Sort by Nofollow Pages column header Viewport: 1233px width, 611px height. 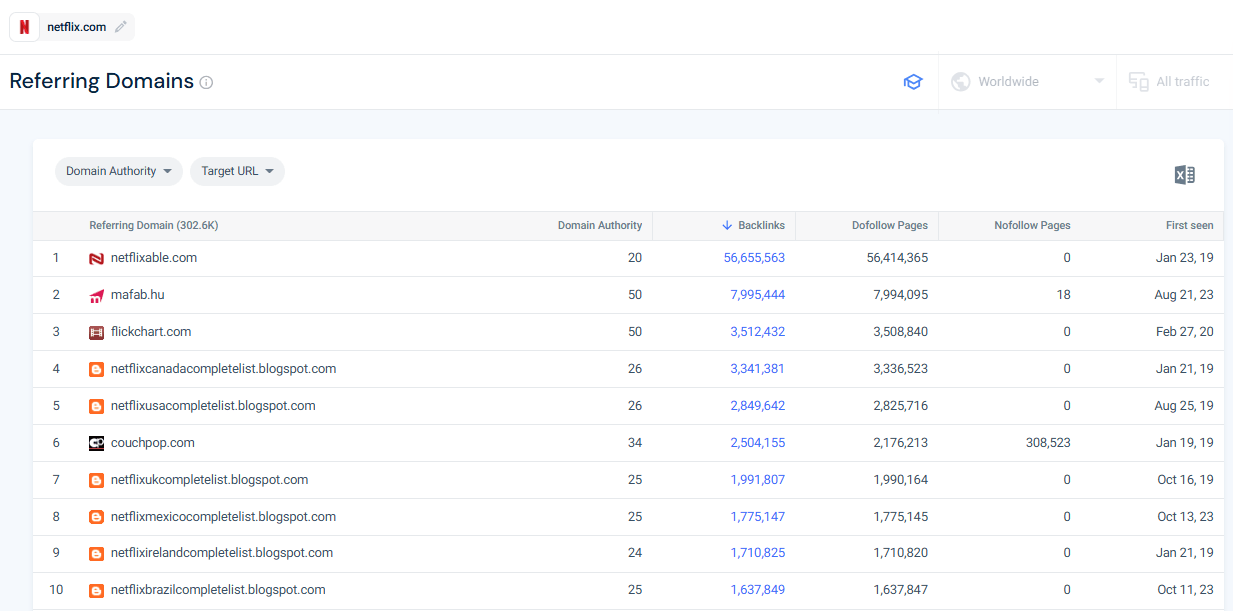[1032, 226]
